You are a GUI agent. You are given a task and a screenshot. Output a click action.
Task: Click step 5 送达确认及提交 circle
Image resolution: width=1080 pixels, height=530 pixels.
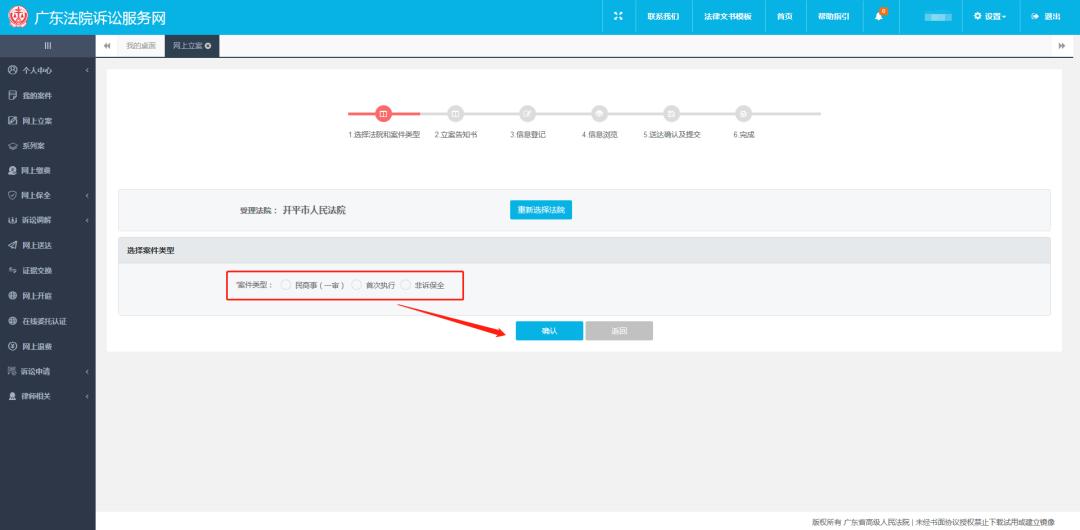click(x=672, y=113)
